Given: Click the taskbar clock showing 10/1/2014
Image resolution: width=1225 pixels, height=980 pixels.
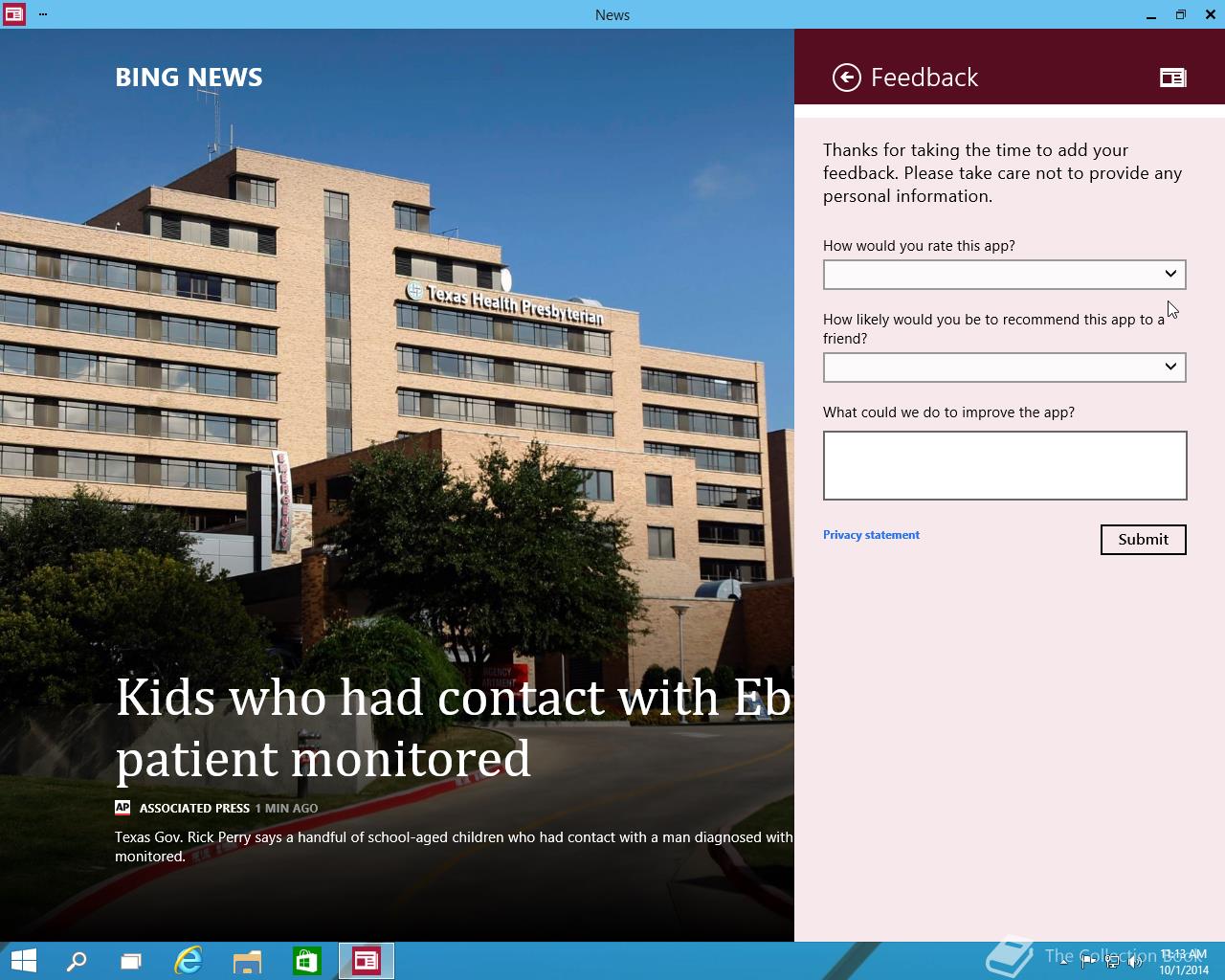Looking at the screenshot, I should [1184, 962].
